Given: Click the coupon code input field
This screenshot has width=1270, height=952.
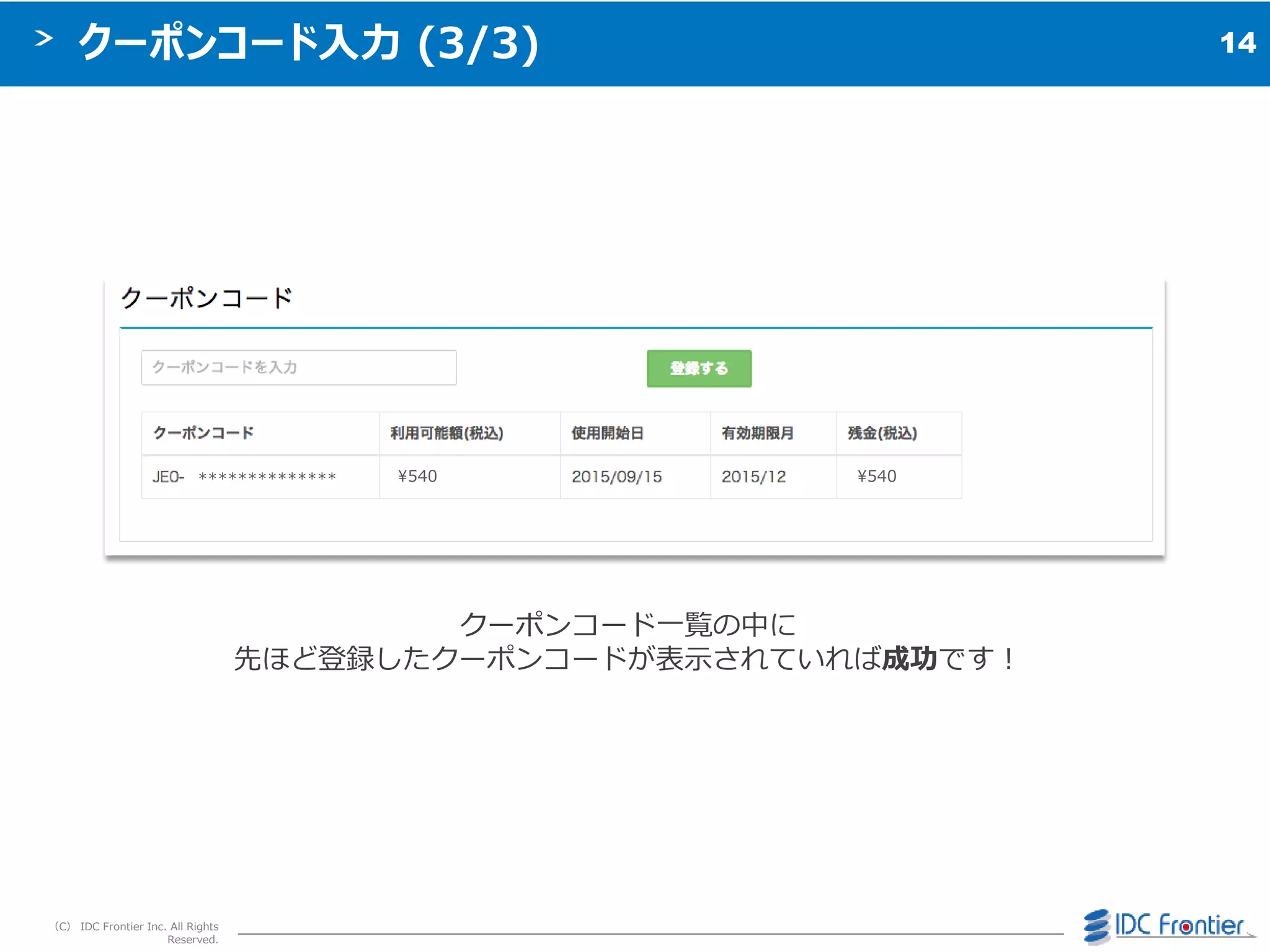Looking at the screenshot, I should click(299, 368).
